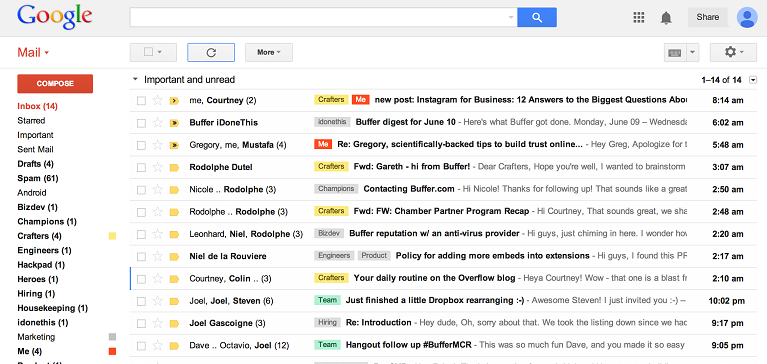Open the Spam (61) folder

coord(38,178)
